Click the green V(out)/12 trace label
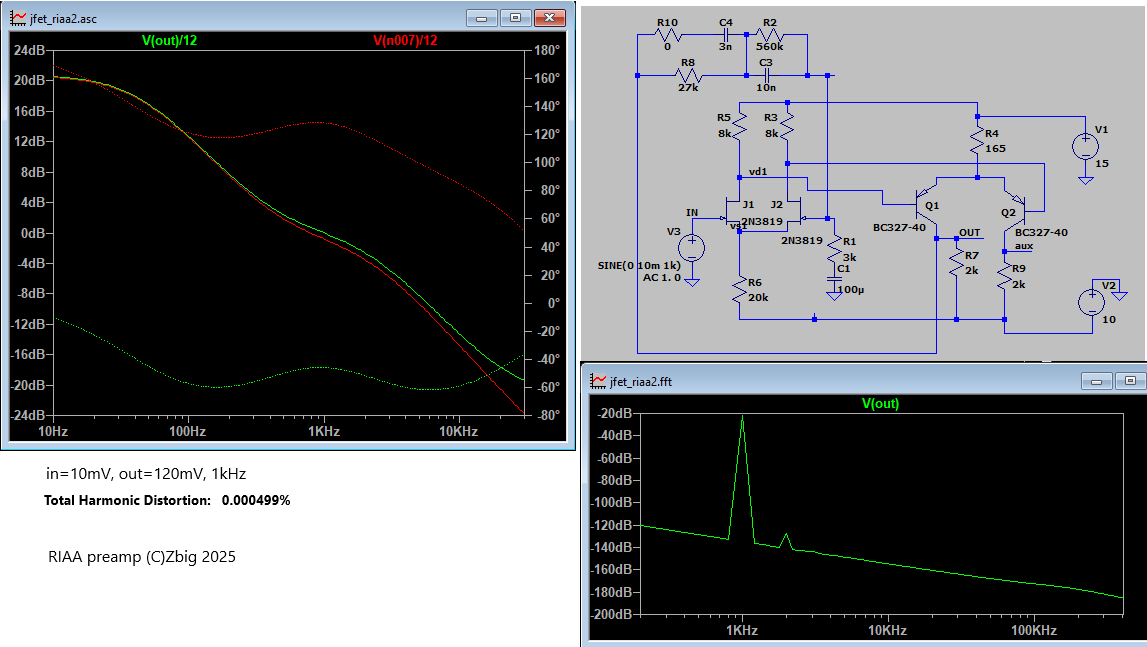The image size is (1147, 647). [x=169, y=40]
